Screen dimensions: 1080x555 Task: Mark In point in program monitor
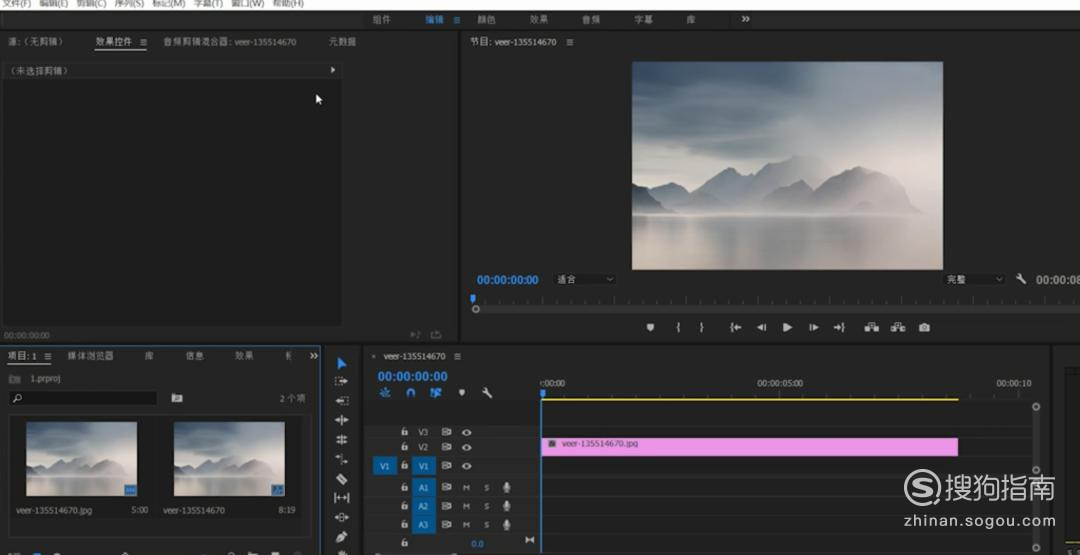[x=678, y=328]
